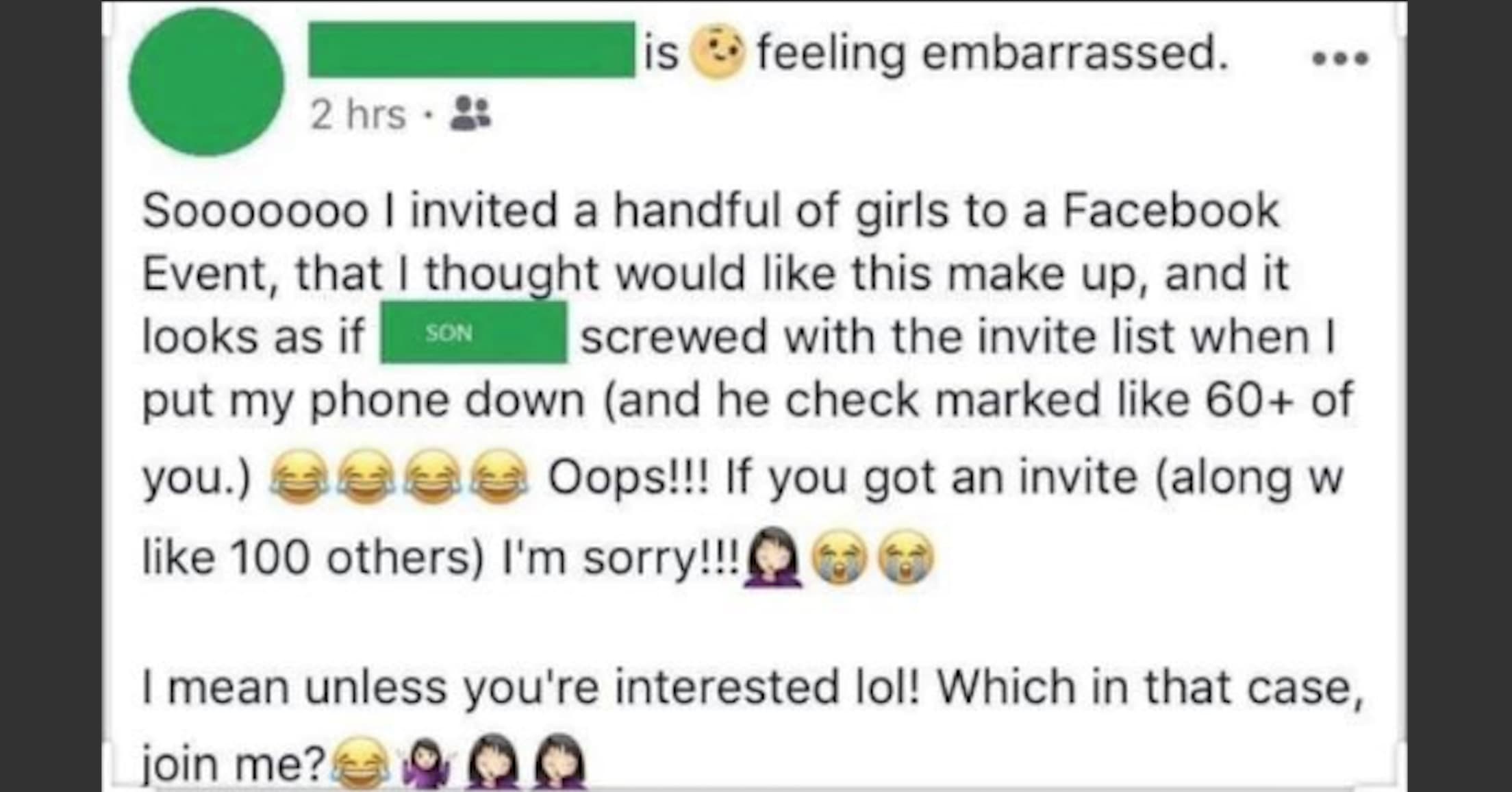
Task: Open the three-dot post options menu
Action: pyautogui.click(x=1340, y=58)
